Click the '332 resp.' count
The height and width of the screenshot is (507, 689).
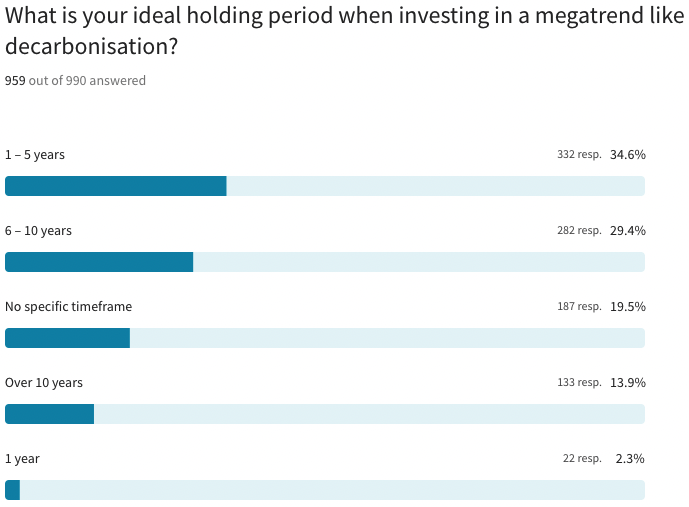(579, 155)
